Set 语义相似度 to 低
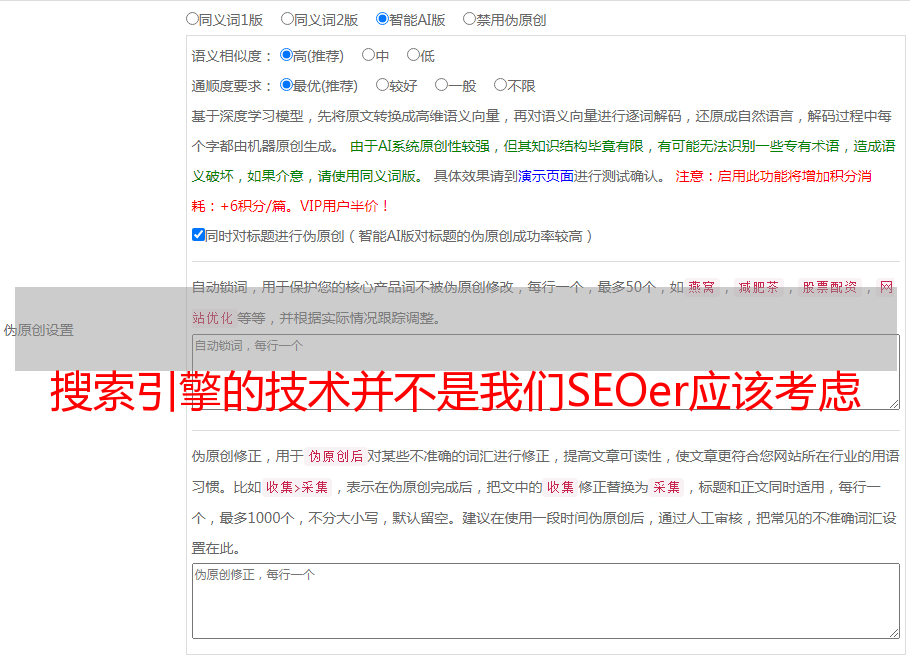The width and height of the screenshot is (911, 658). [413, 55]
